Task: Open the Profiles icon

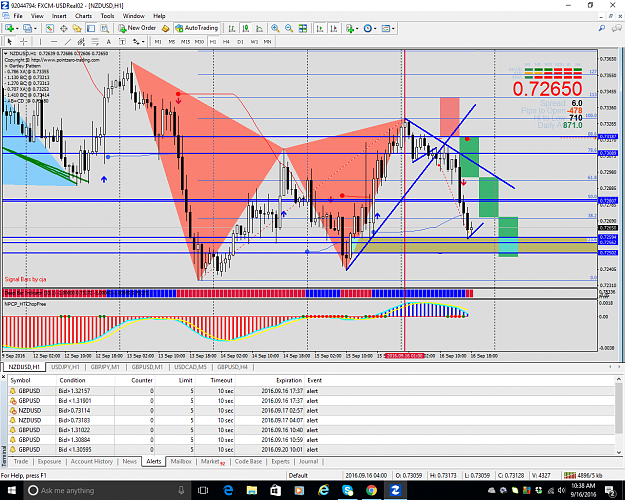Action: point(27,28)
